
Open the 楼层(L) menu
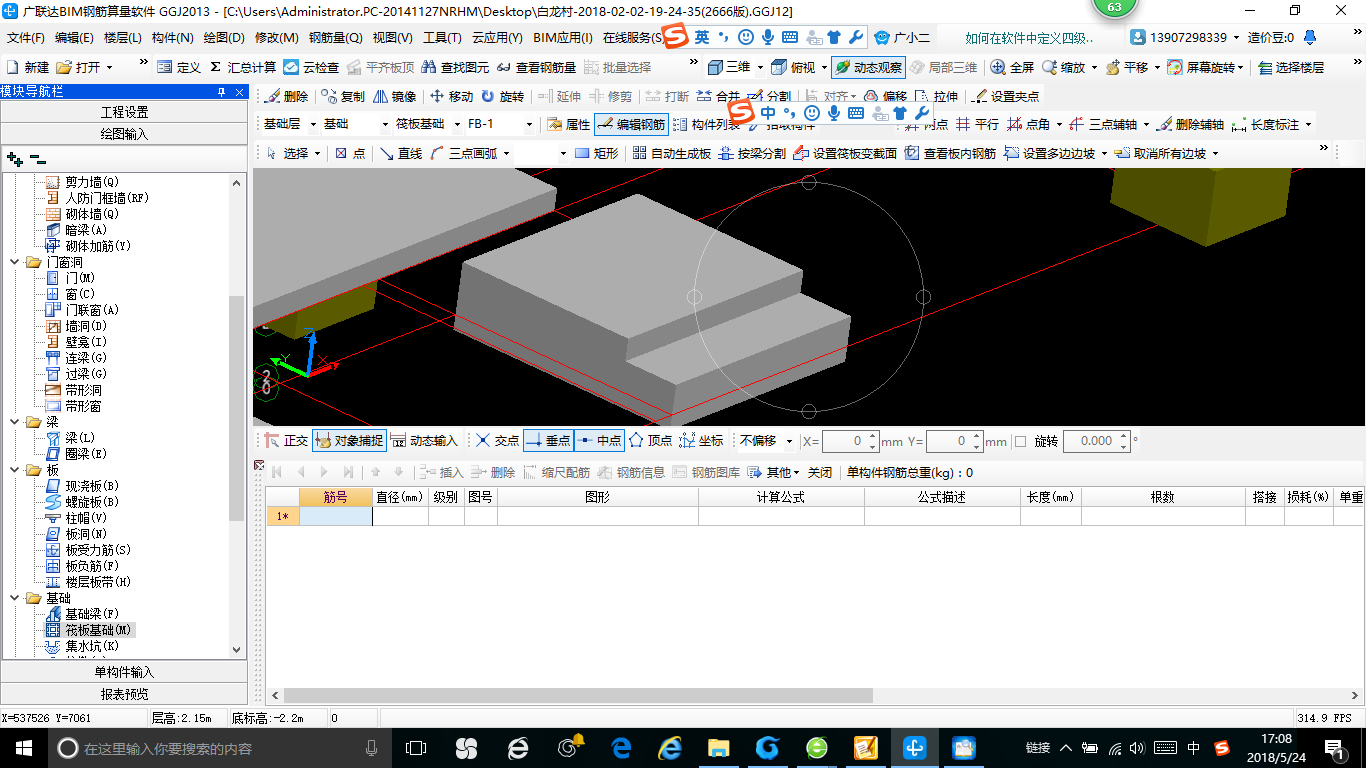click(x=123, y=38)
